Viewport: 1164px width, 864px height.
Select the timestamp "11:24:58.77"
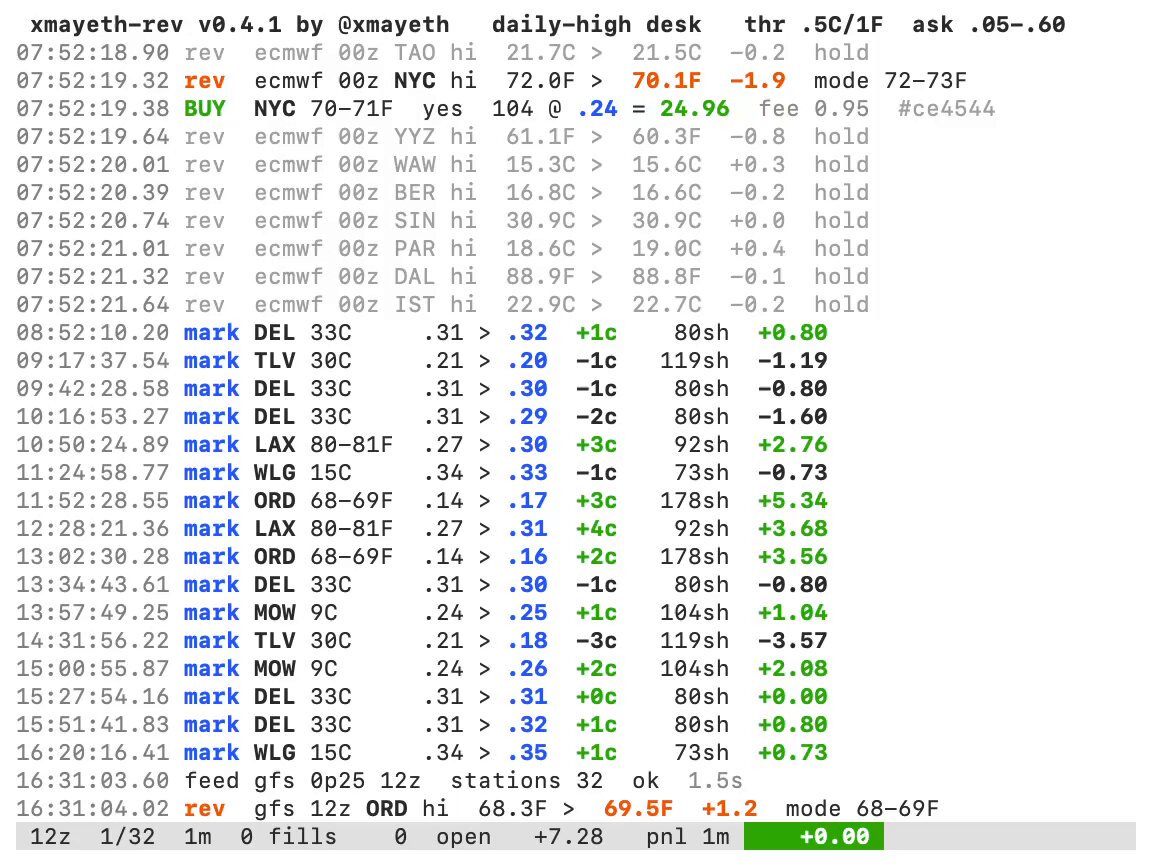tap(93, 473)
